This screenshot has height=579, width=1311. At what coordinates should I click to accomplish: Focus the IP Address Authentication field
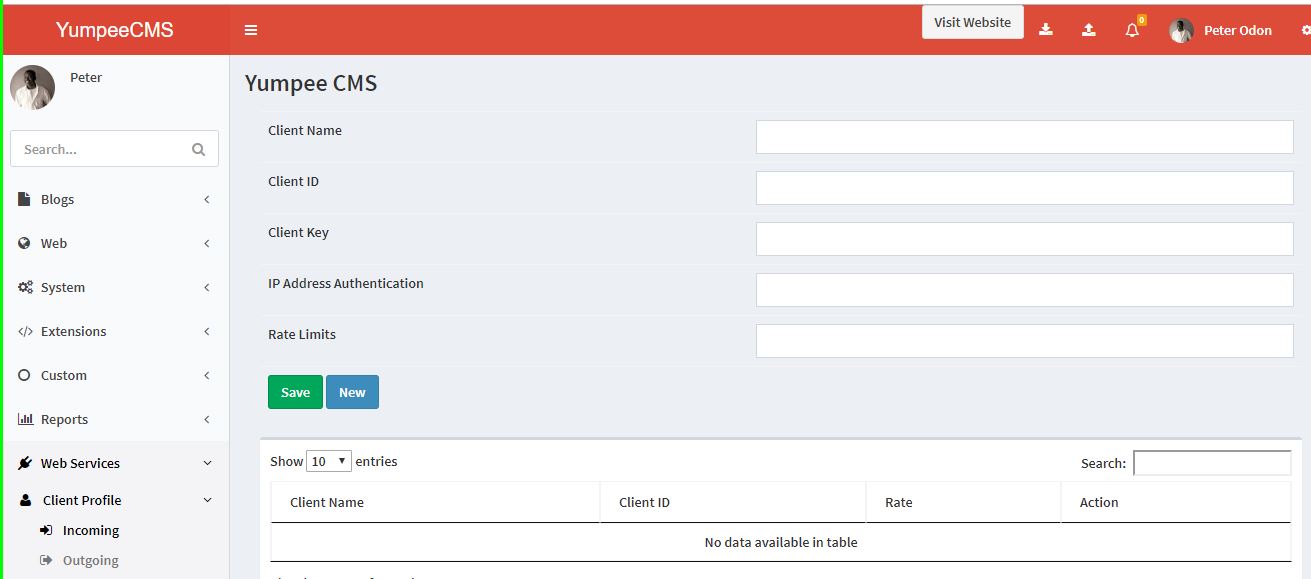[1024, 290]
